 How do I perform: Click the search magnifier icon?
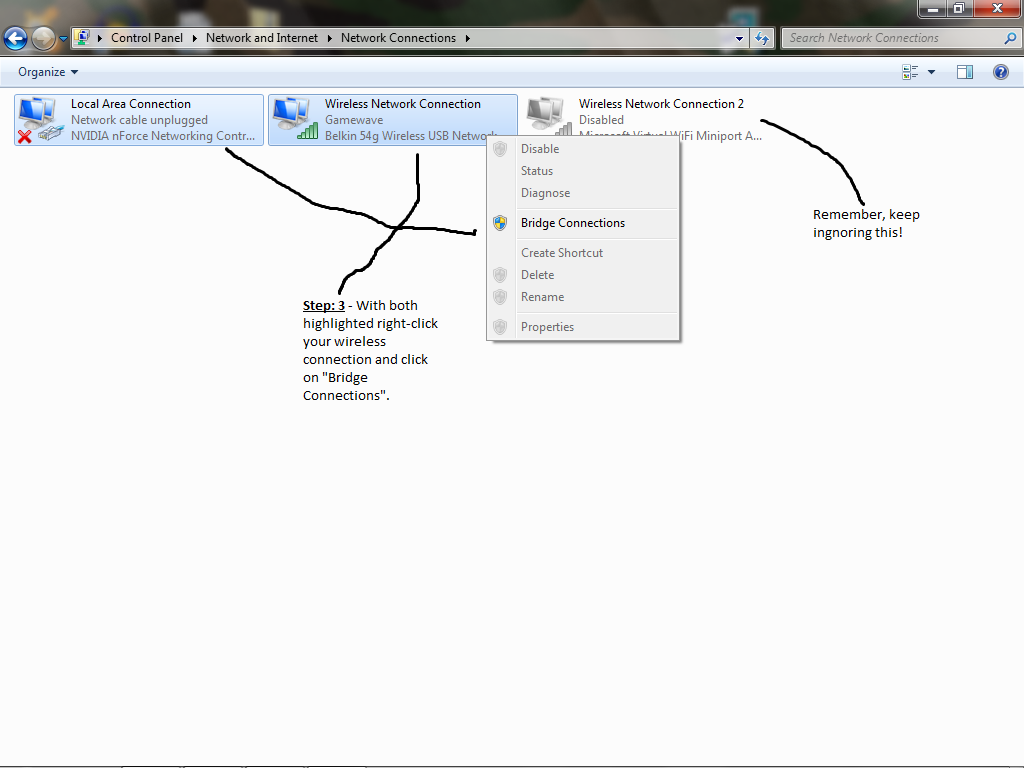(1010, 39)
